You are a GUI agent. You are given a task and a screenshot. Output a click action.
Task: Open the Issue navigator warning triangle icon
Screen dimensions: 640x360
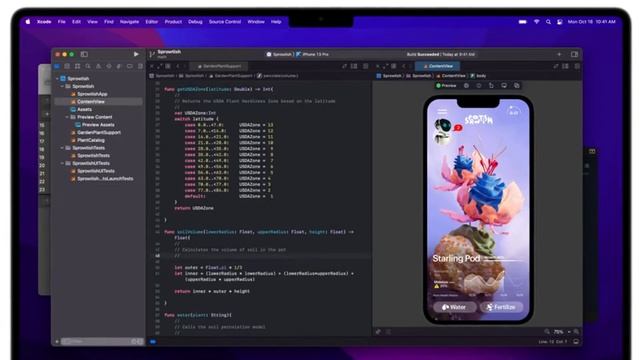[98, 66]
